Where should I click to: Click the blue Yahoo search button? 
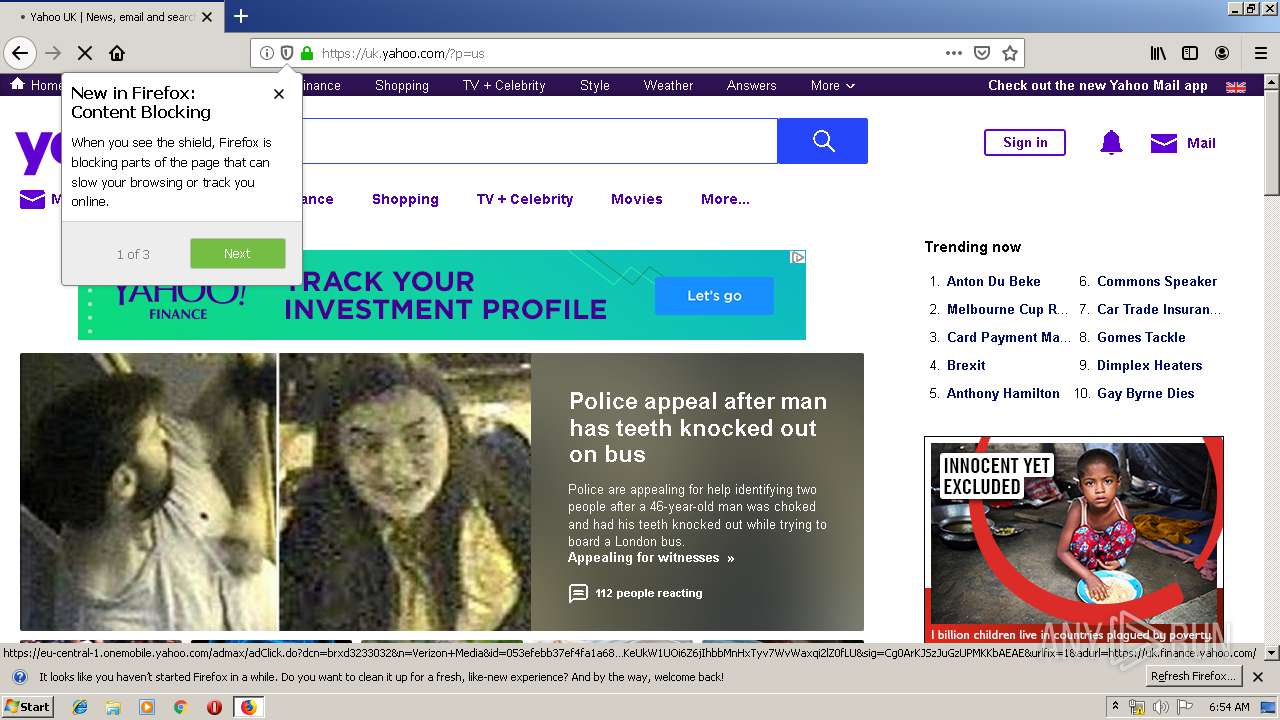[823, 141]
